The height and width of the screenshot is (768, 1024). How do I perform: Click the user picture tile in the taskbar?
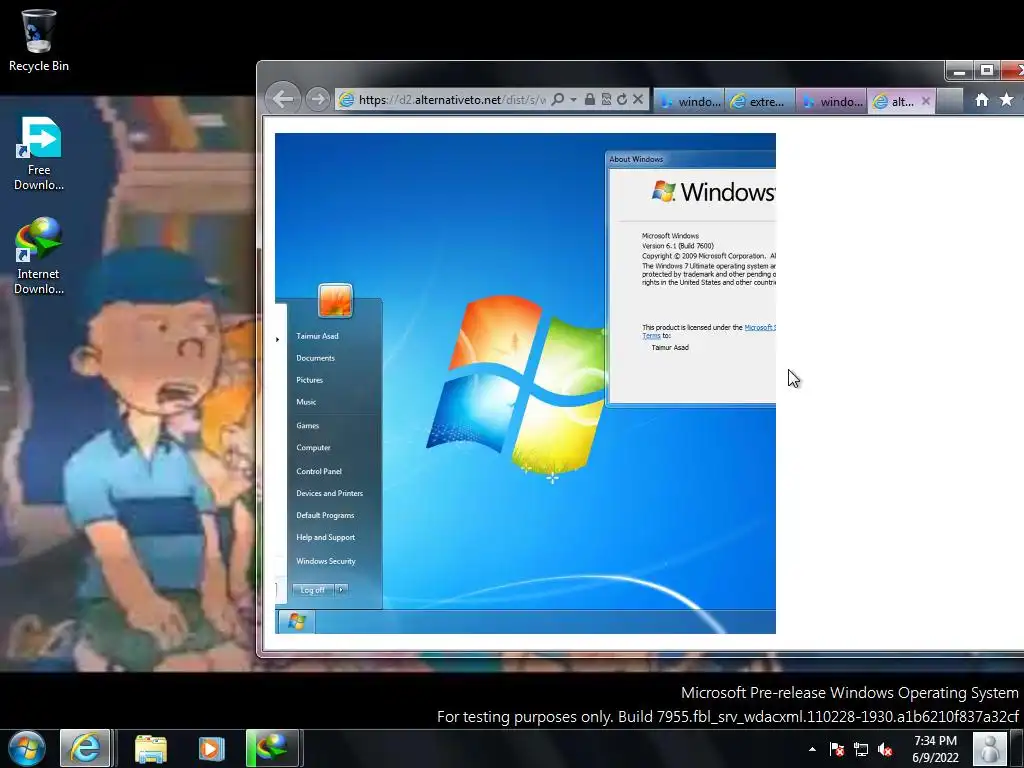point(990,749)
